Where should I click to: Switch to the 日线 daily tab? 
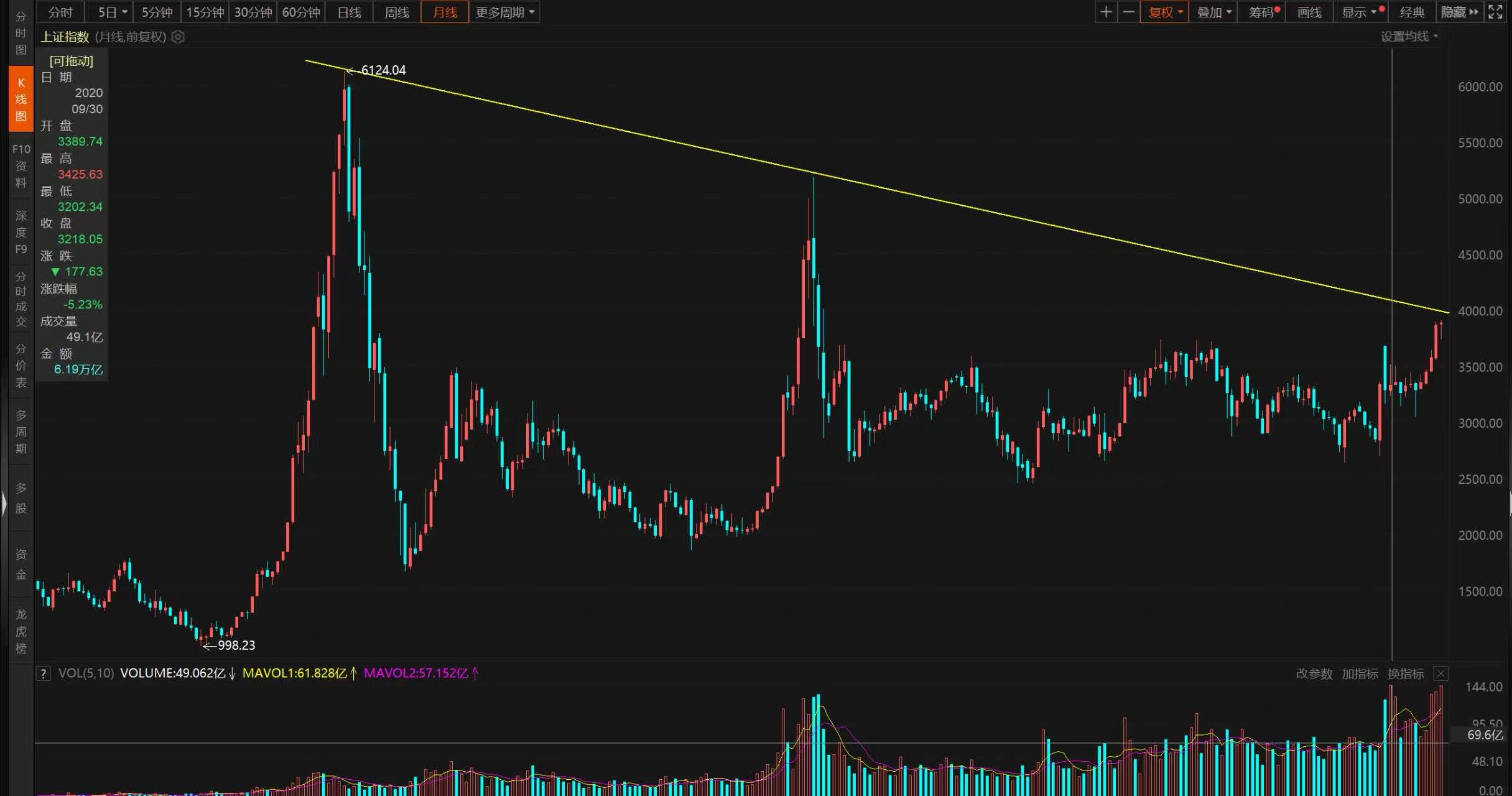tap(349, 12)
